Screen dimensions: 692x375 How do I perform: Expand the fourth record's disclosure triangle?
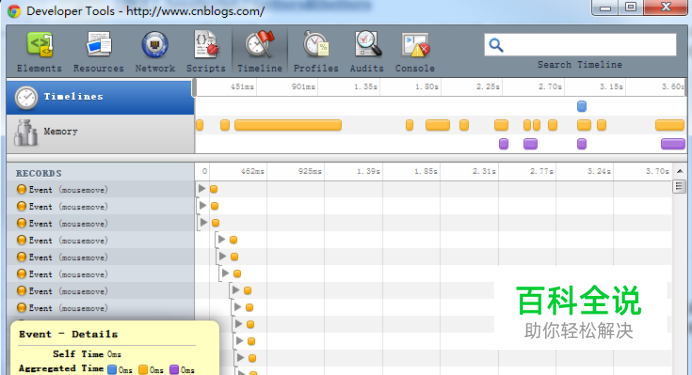click(x=222, y=239)
